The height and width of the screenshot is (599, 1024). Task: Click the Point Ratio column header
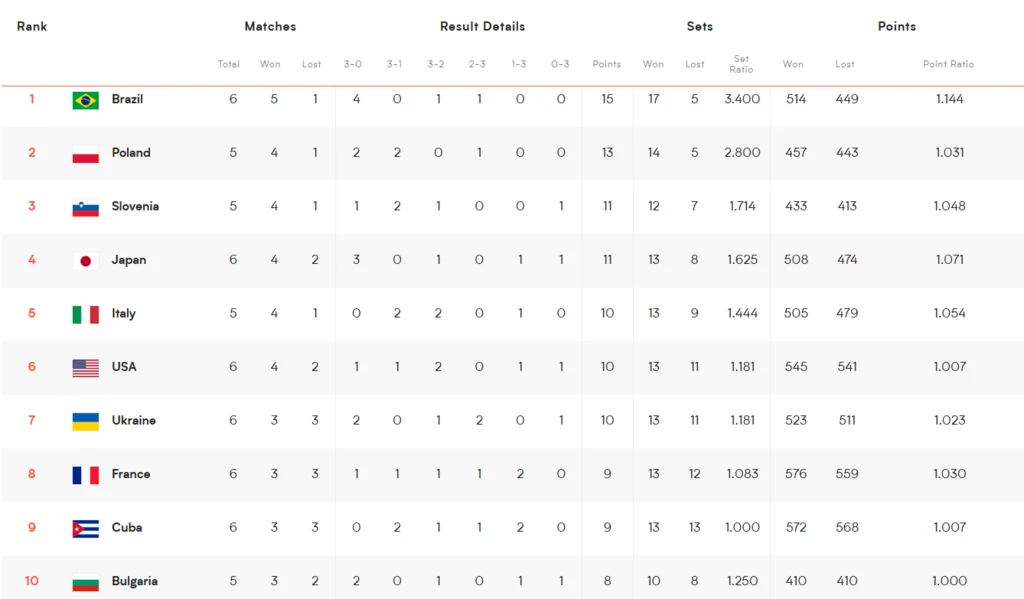948,64
